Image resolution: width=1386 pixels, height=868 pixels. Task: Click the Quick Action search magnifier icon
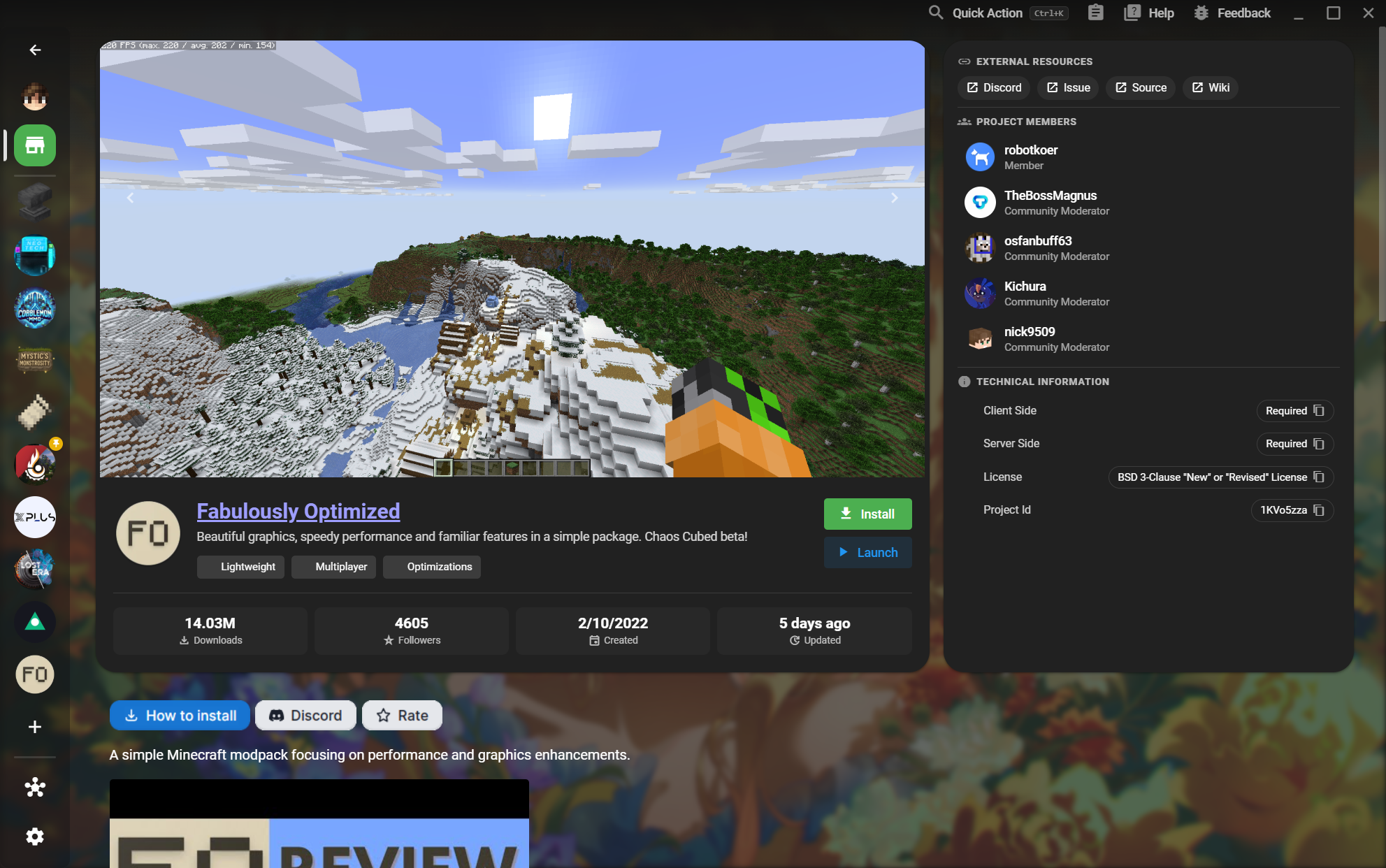tap(936, 13)
